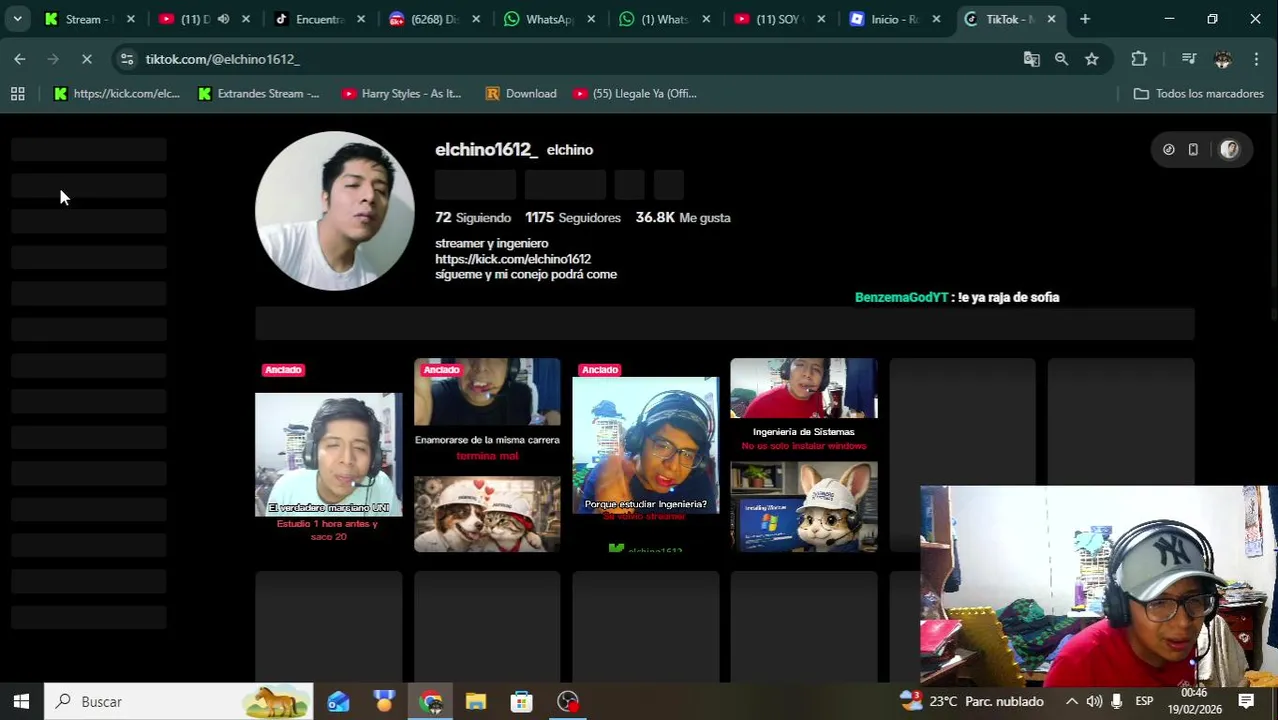The height and width of the screenshot is (720, 1278).
Task: Open the notification center icon
Action: click(1246, 702)
